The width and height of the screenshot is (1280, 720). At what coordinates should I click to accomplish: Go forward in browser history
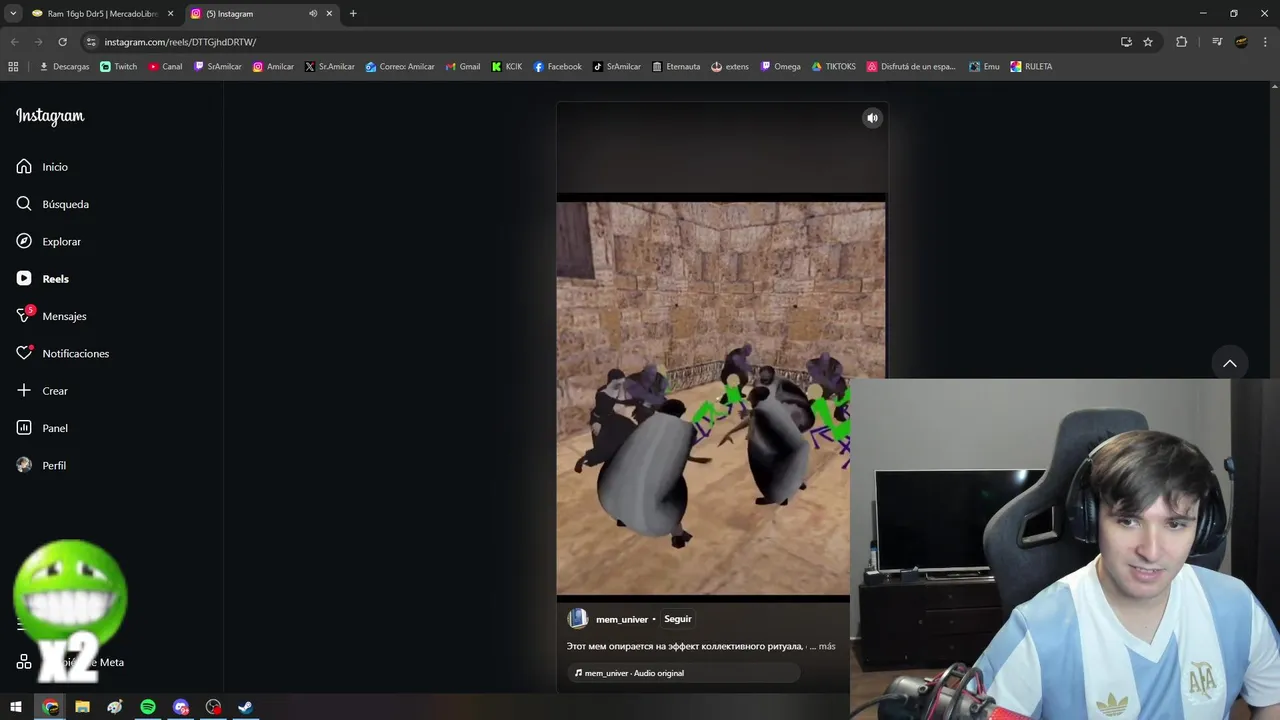[x=38, y=42]
